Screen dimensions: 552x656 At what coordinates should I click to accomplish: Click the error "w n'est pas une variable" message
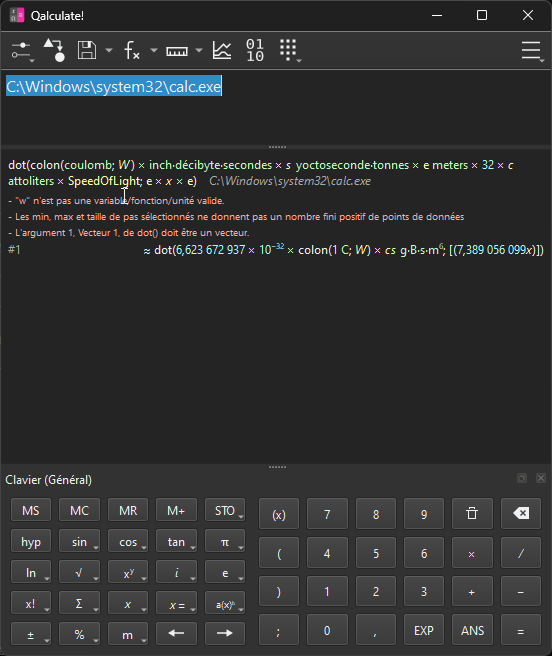coord(116,201)
